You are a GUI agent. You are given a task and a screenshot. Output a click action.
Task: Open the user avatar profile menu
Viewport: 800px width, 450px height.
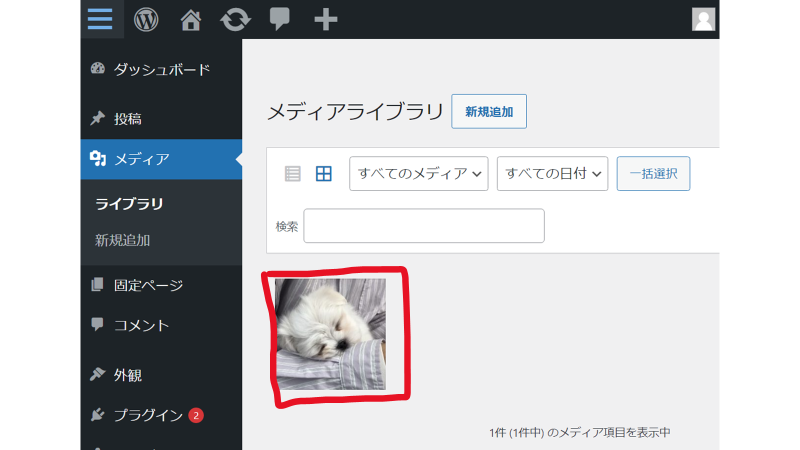703,19
